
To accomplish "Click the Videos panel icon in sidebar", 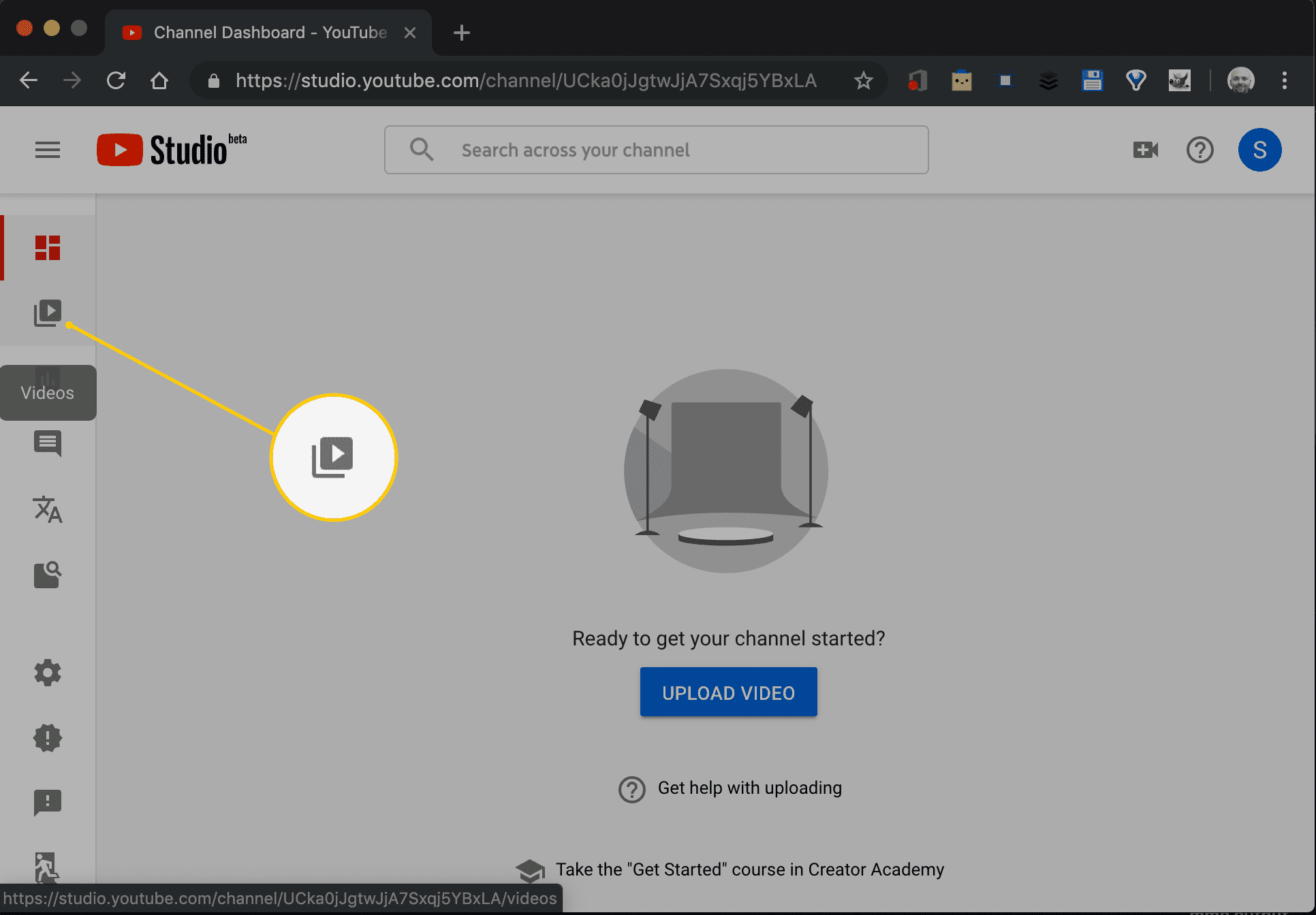I will [x=47, y=312].
